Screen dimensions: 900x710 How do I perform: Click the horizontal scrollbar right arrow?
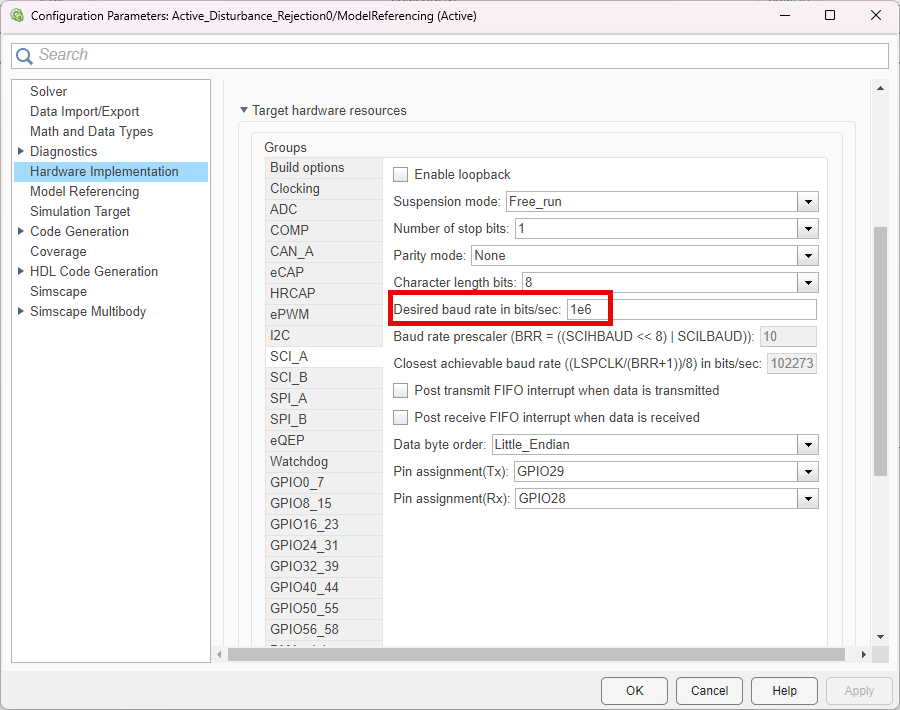point(864,654)
